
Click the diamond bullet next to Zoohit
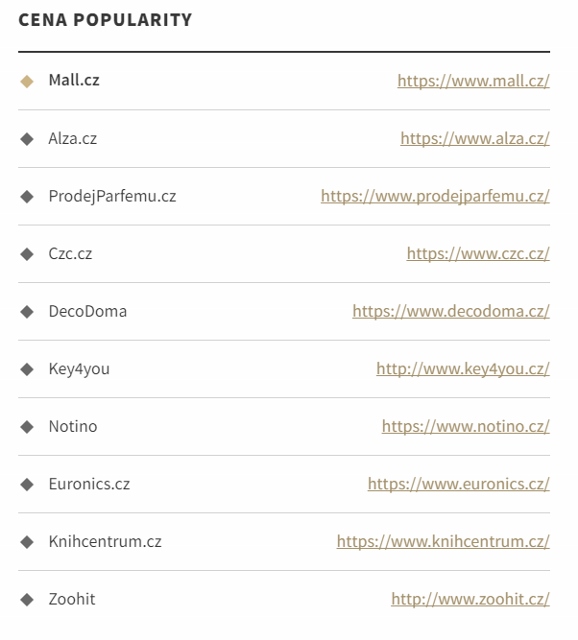pos(27,600)
